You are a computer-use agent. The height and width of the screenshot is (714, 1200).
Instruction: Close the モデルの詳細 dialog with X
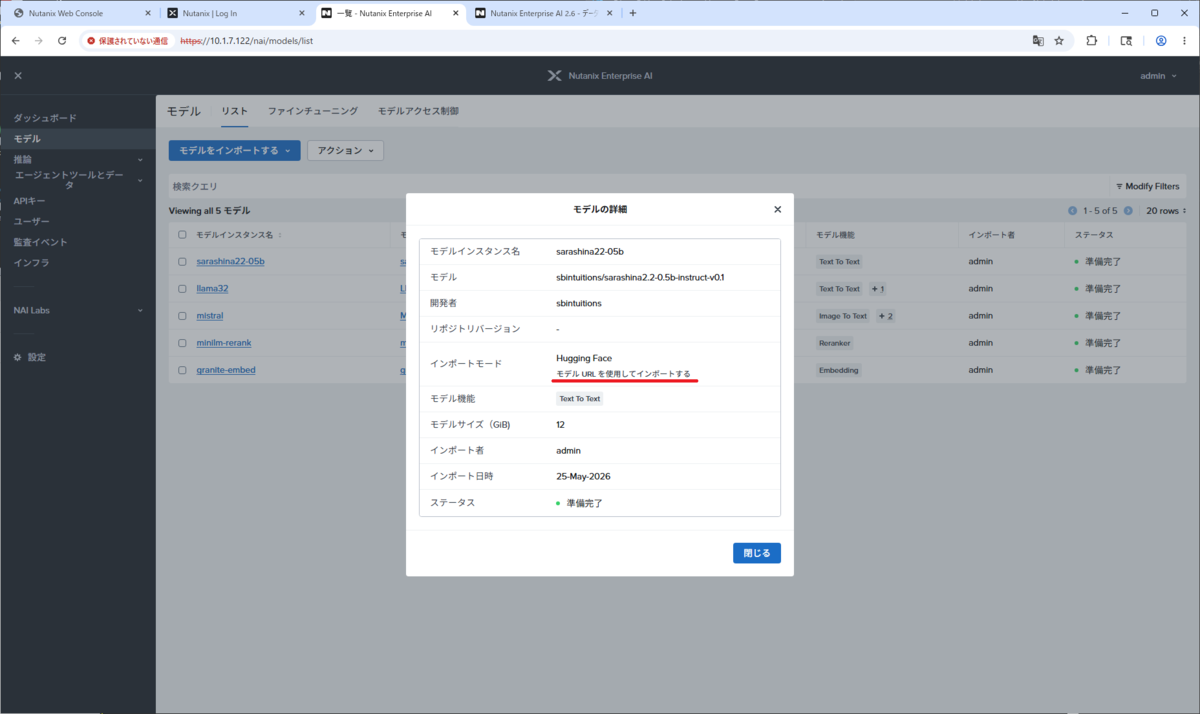(x=777, y=209)
